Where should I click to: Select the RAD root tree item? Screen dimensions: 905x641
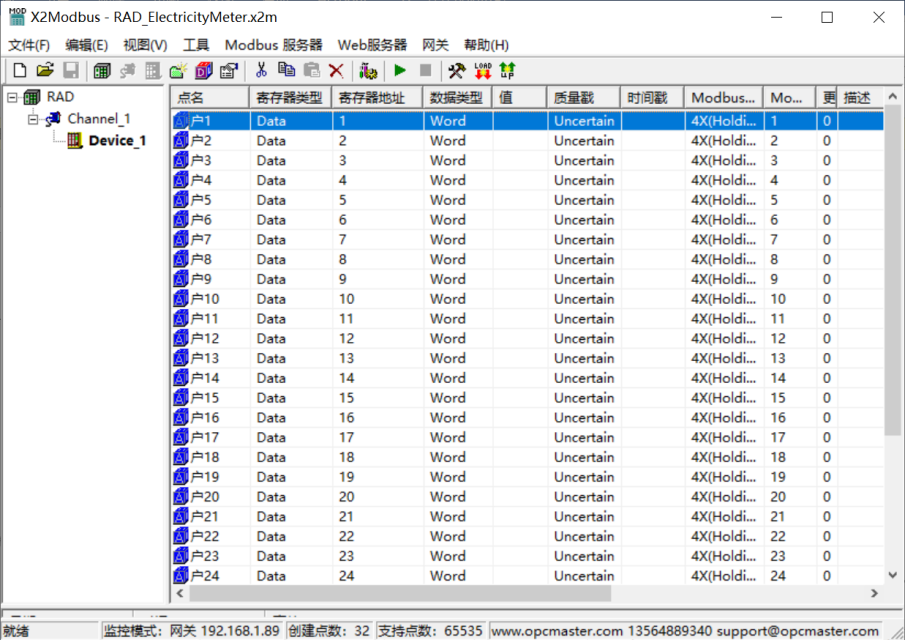coord(60,97)
